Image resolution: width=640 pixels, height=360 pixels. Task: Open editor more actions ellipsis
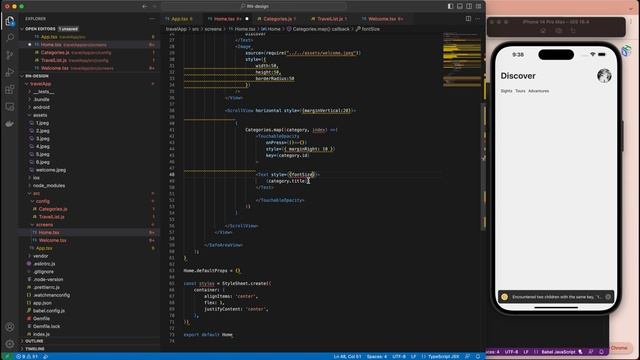click(x=478, y=19)
